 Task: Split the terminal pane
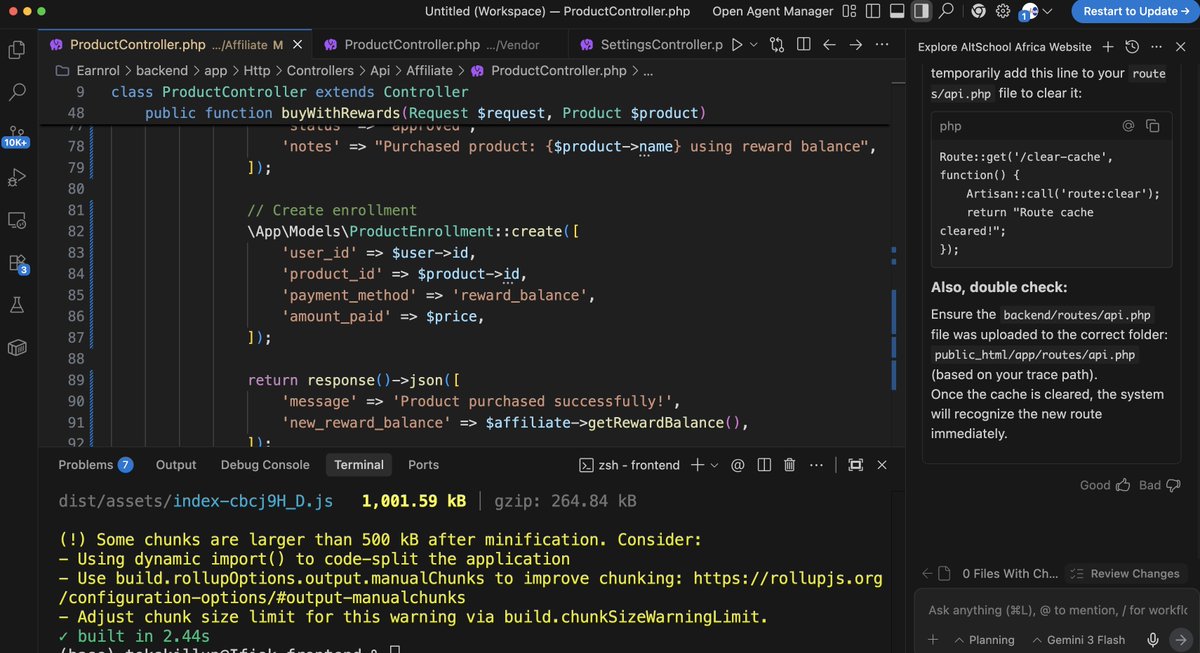click(764, 465)
